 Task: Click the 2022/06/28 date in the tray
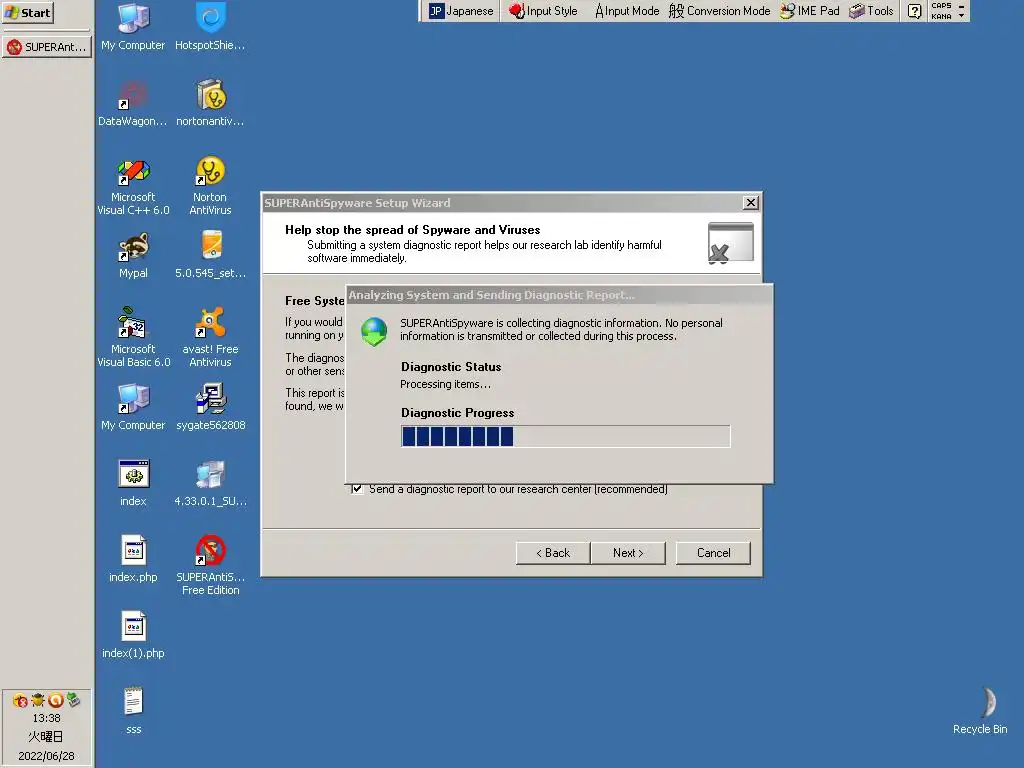click(46, 756)
